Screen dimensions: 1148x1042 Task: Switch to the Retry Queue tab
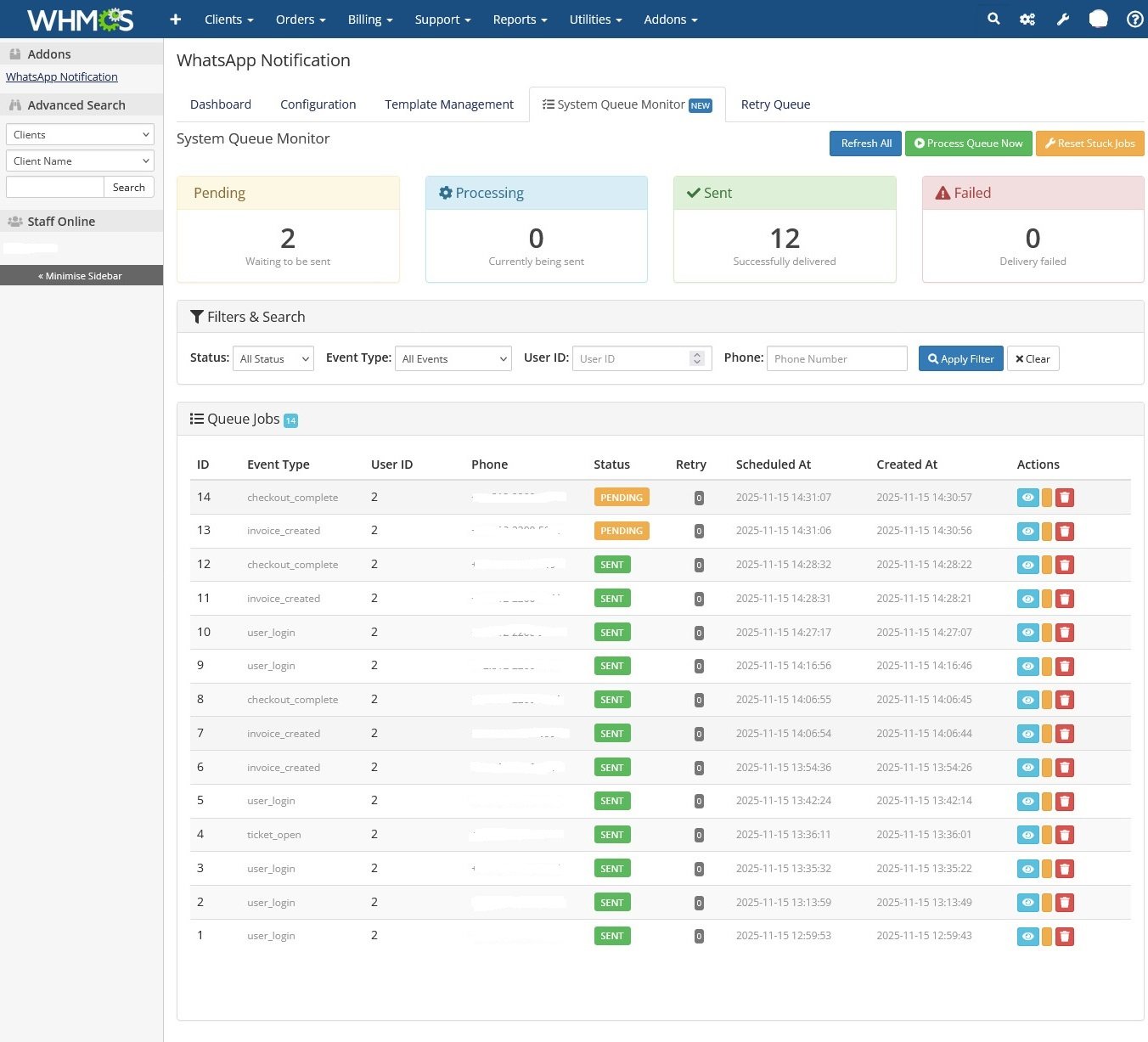[x=775, y=104]
